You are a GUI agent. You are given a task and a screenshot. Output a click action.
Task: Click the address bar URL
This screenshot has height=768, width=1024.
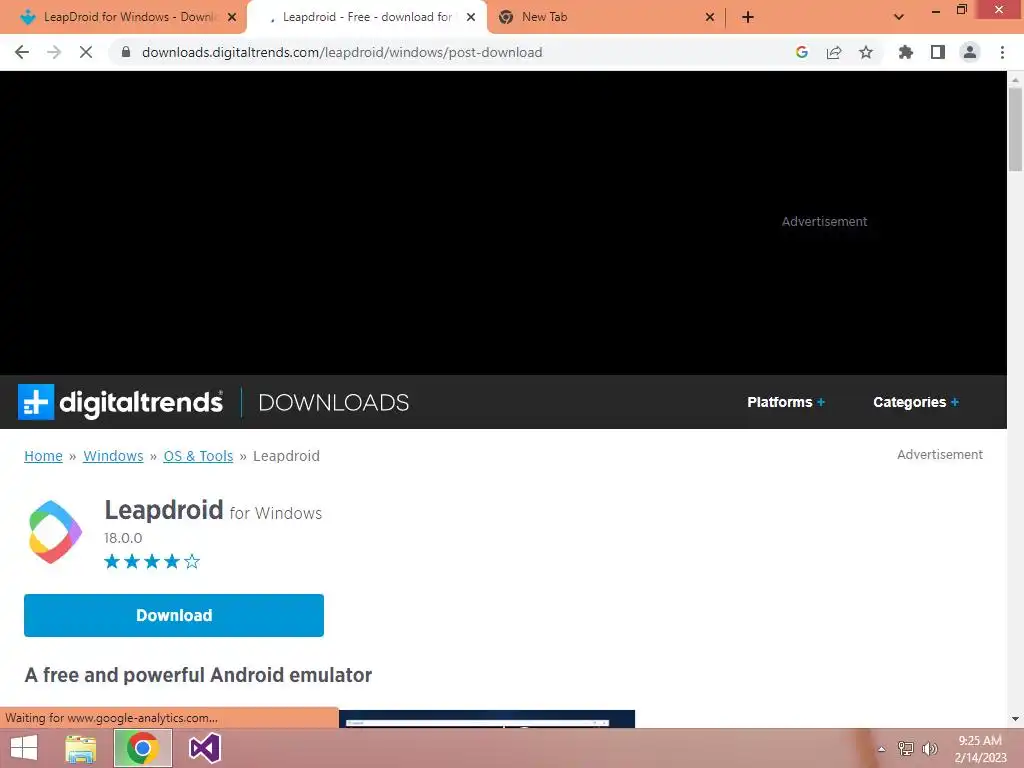click(x=342, y=52)
